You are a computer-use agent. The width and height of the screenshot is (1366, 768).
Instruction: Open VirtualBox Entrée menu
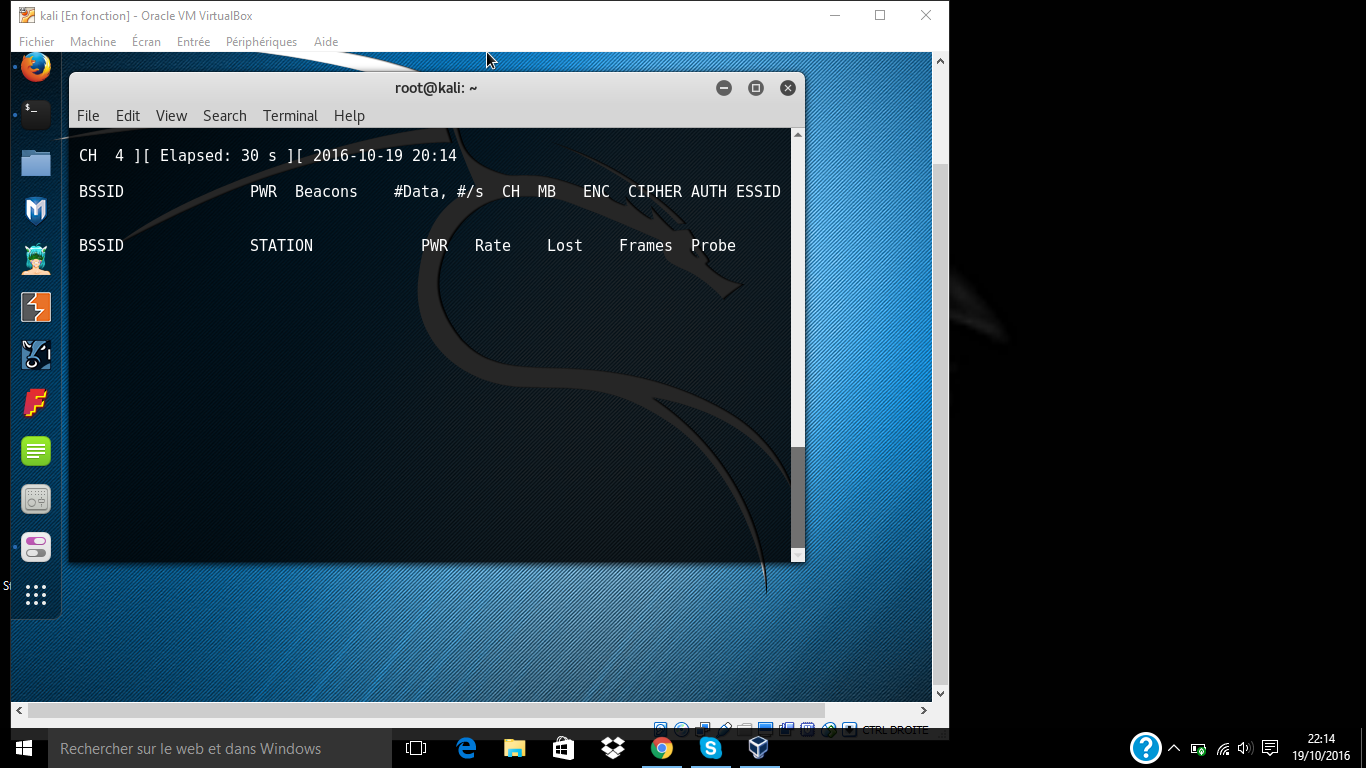click(193, 42)
